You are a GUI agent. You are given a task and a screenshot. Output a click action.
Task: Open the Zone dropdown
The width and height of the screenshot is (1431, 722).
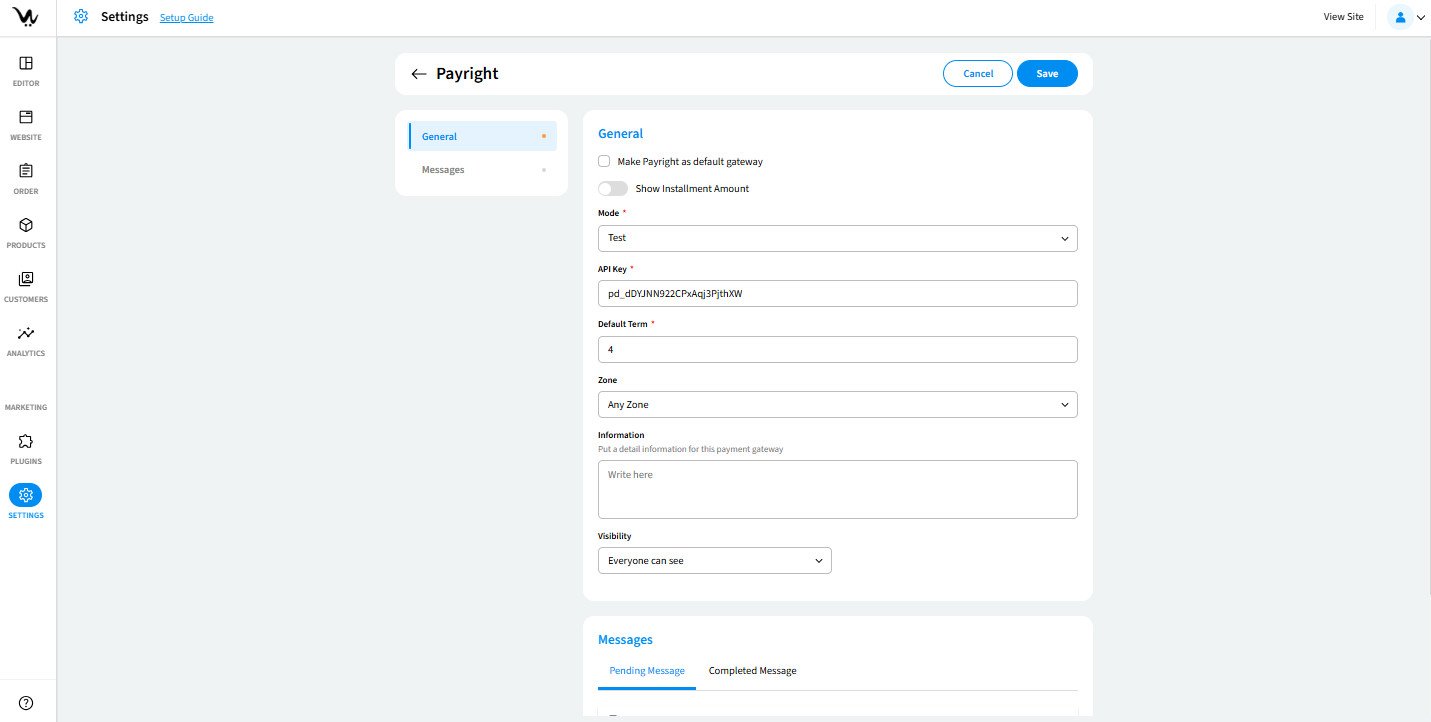tap(837, 405)
